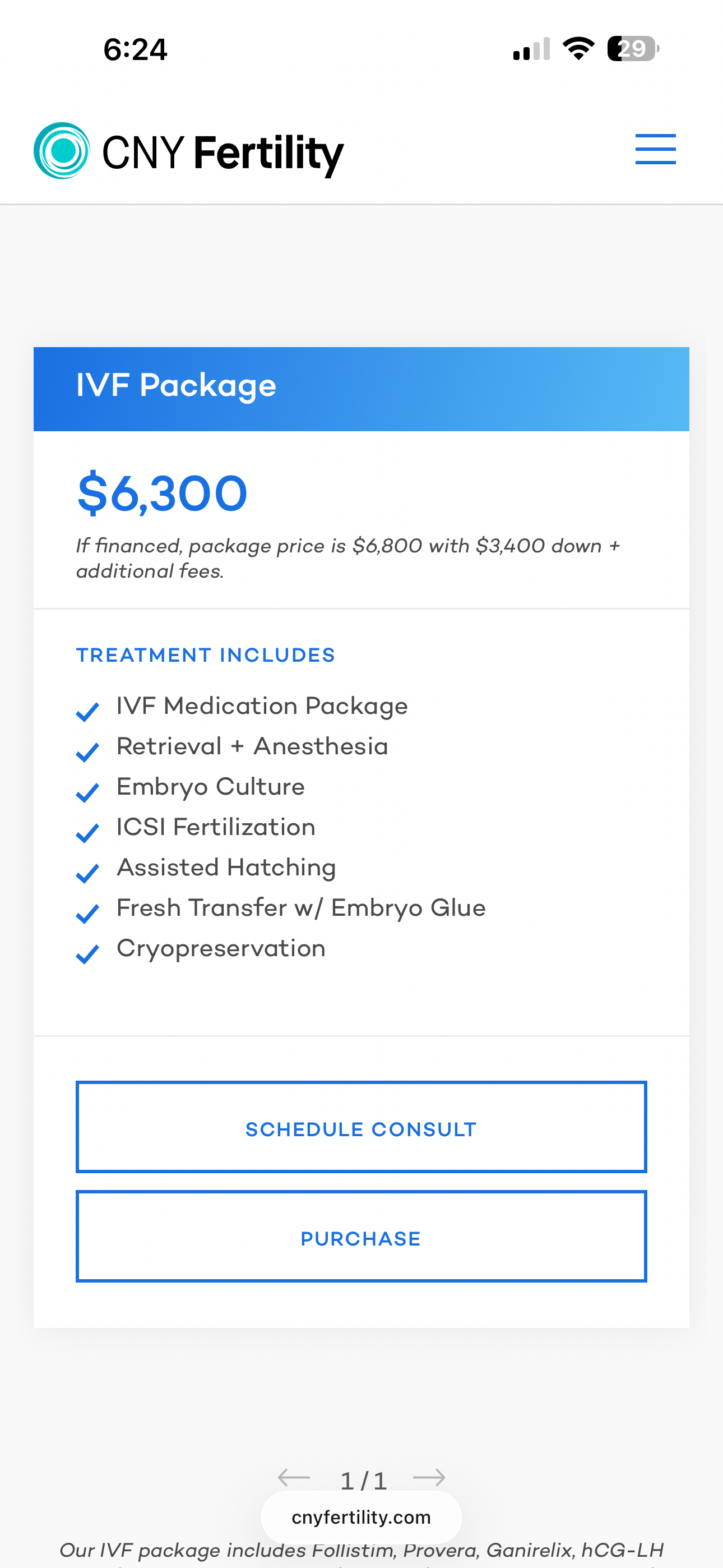Tap the cellular signal bars icon

coord(531,49)
